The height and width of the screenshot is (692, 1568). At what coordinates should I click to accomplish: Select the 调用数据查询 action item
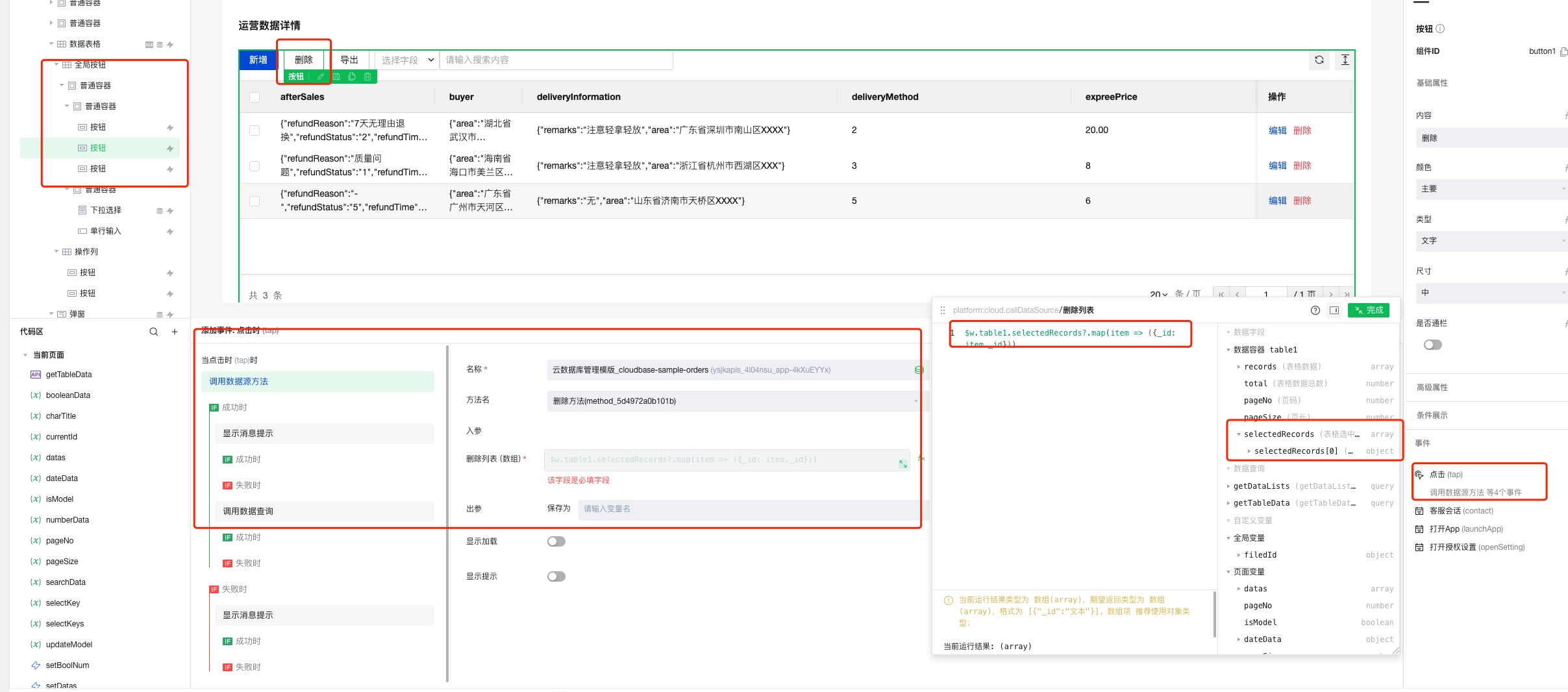324,512
